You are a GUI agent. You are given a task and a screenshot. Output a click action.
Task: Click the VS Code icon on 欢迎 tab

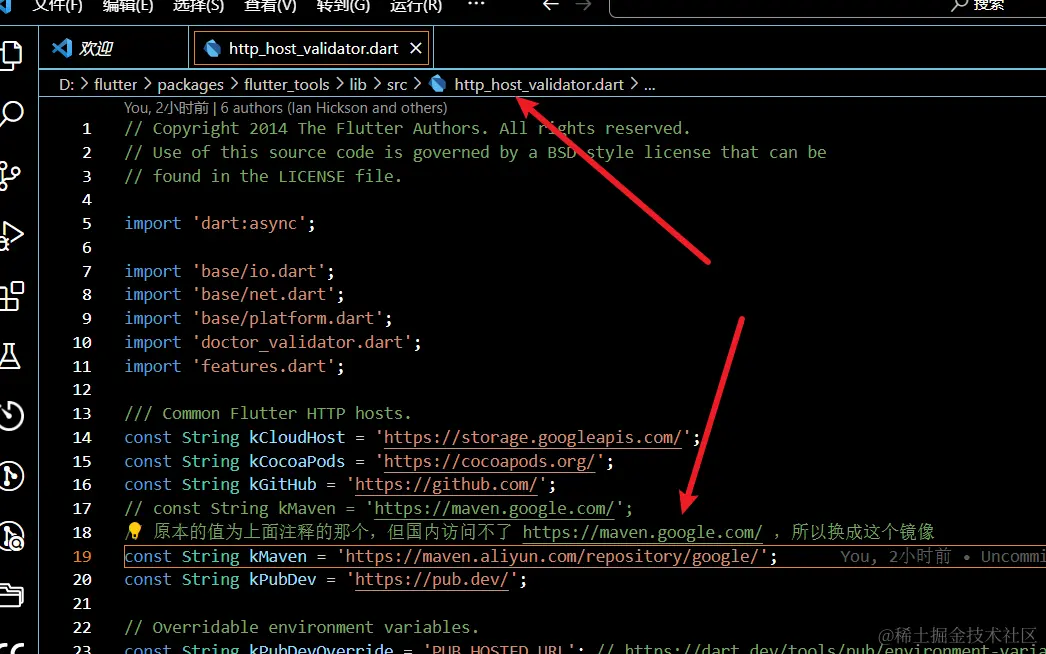click(62, 48)
